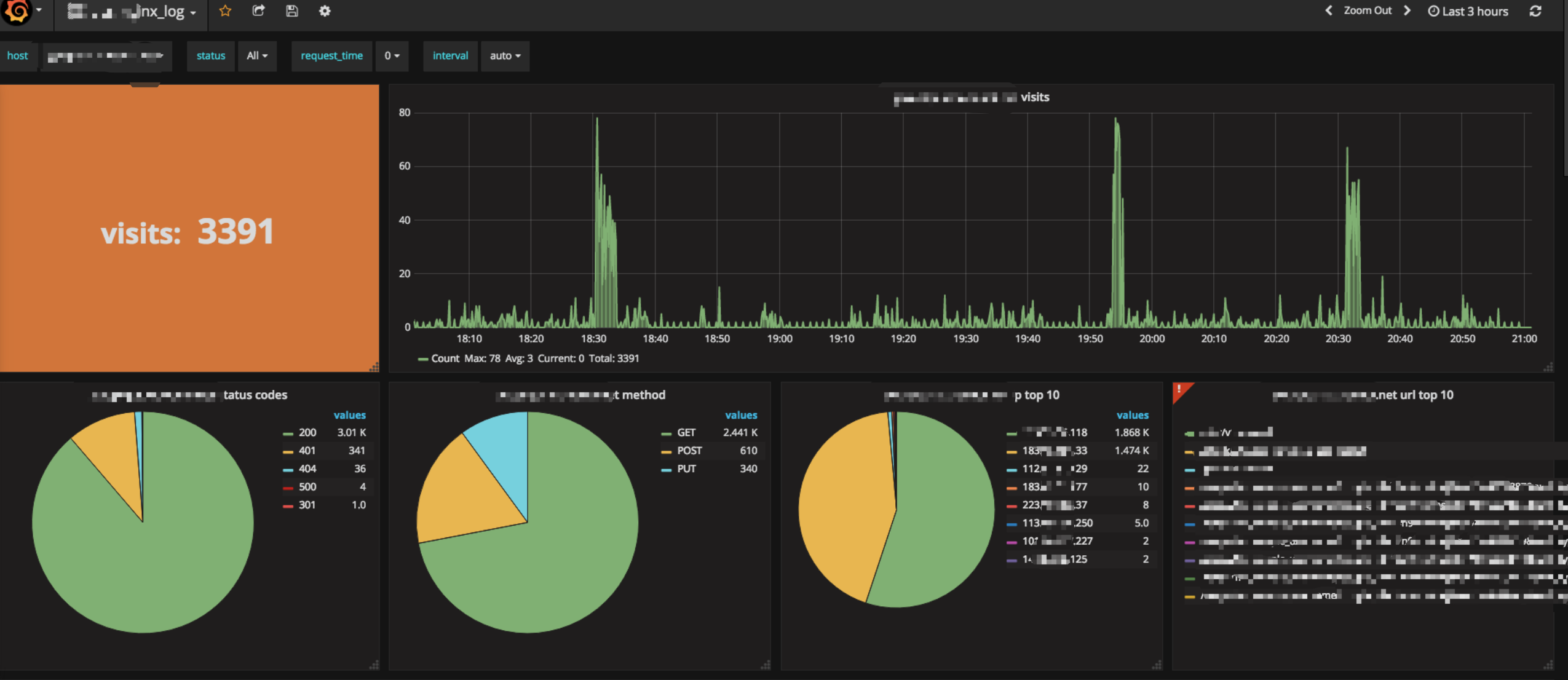This screenshot has height=680, width=1568.
Task: Open the interval auto dropdown
Action: pos(505,56)
